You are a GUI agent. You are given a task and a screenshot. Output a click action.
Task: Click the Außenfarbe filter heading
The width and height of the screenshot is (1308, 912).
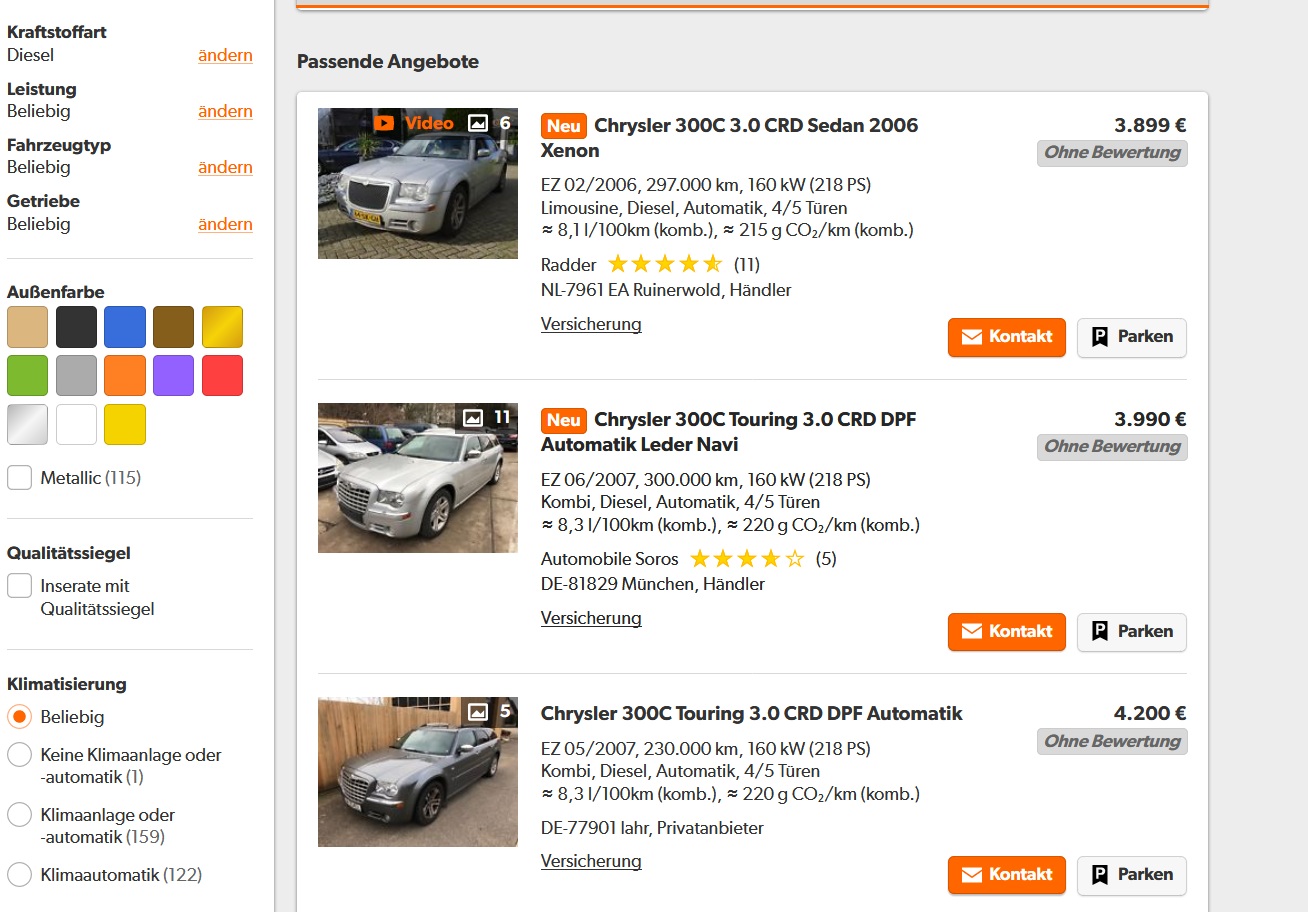tap(56, 292)
